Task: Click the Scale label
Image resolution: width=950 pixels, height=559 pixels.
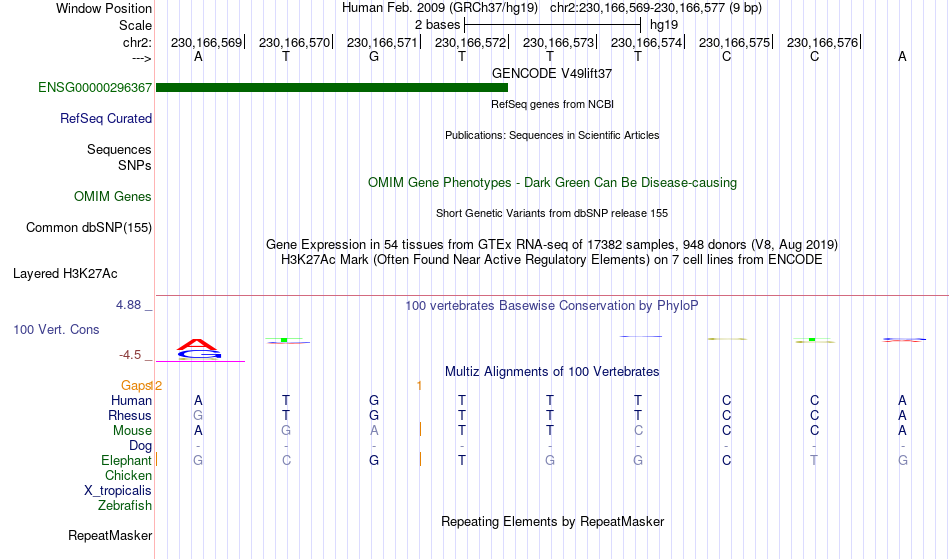Action: pos(135,25)
